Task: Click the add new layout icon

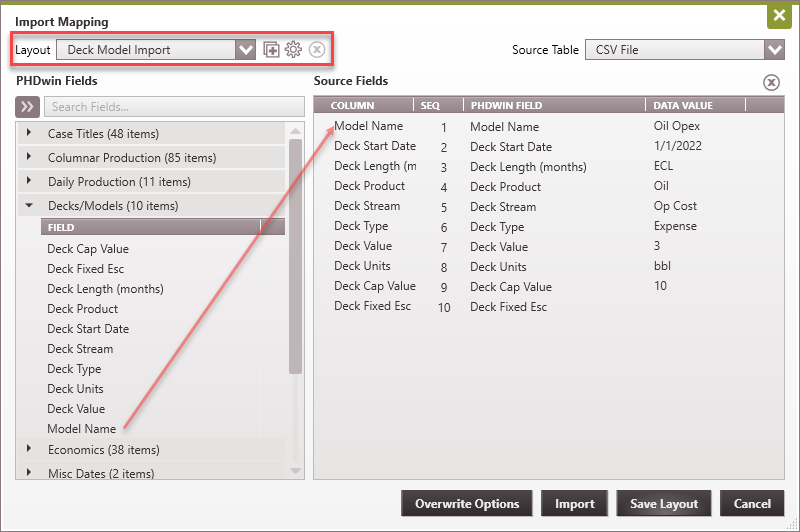Action: [271, 49]
